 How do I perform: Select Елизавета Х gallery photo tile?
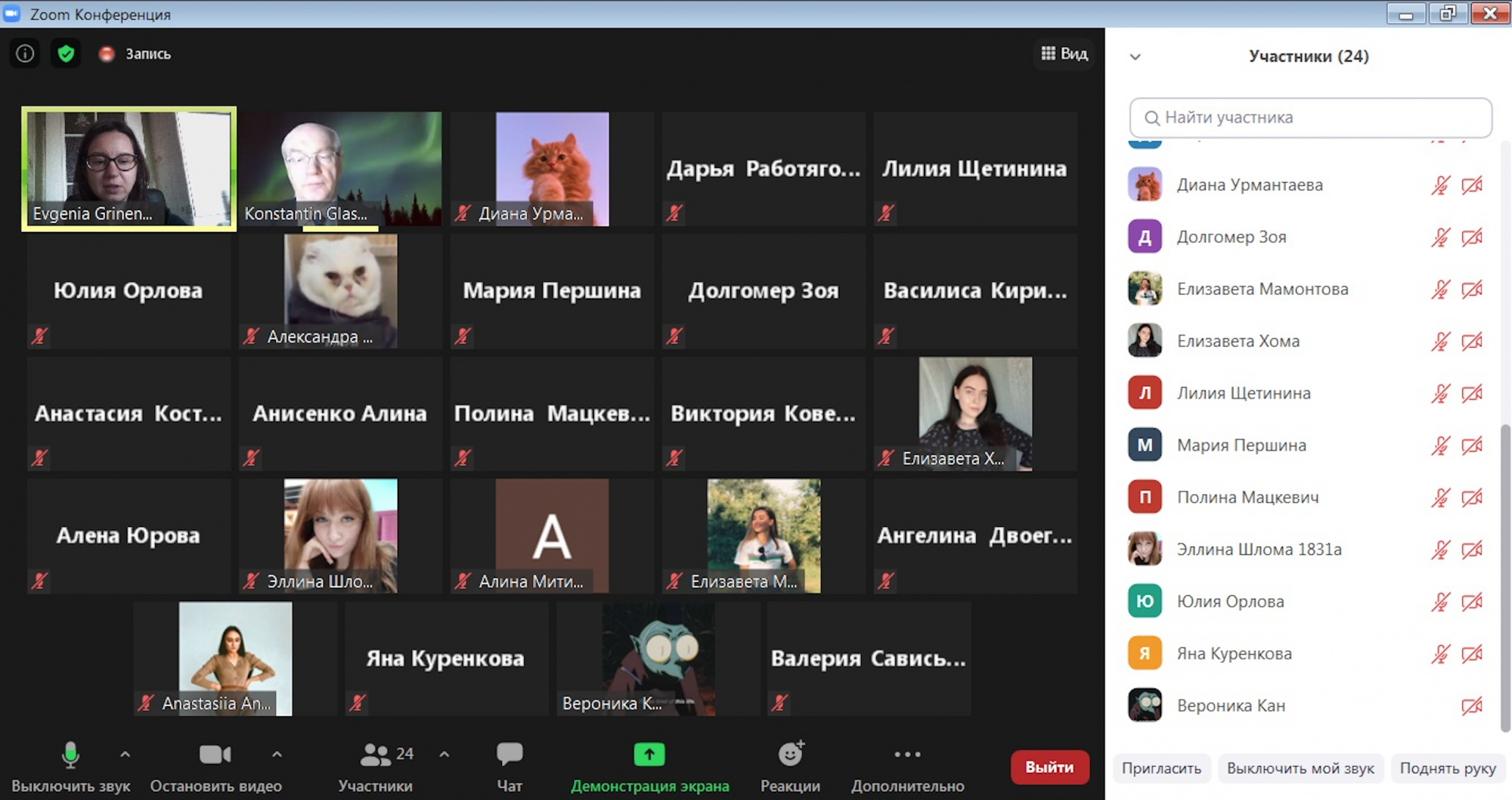(975, 414)
